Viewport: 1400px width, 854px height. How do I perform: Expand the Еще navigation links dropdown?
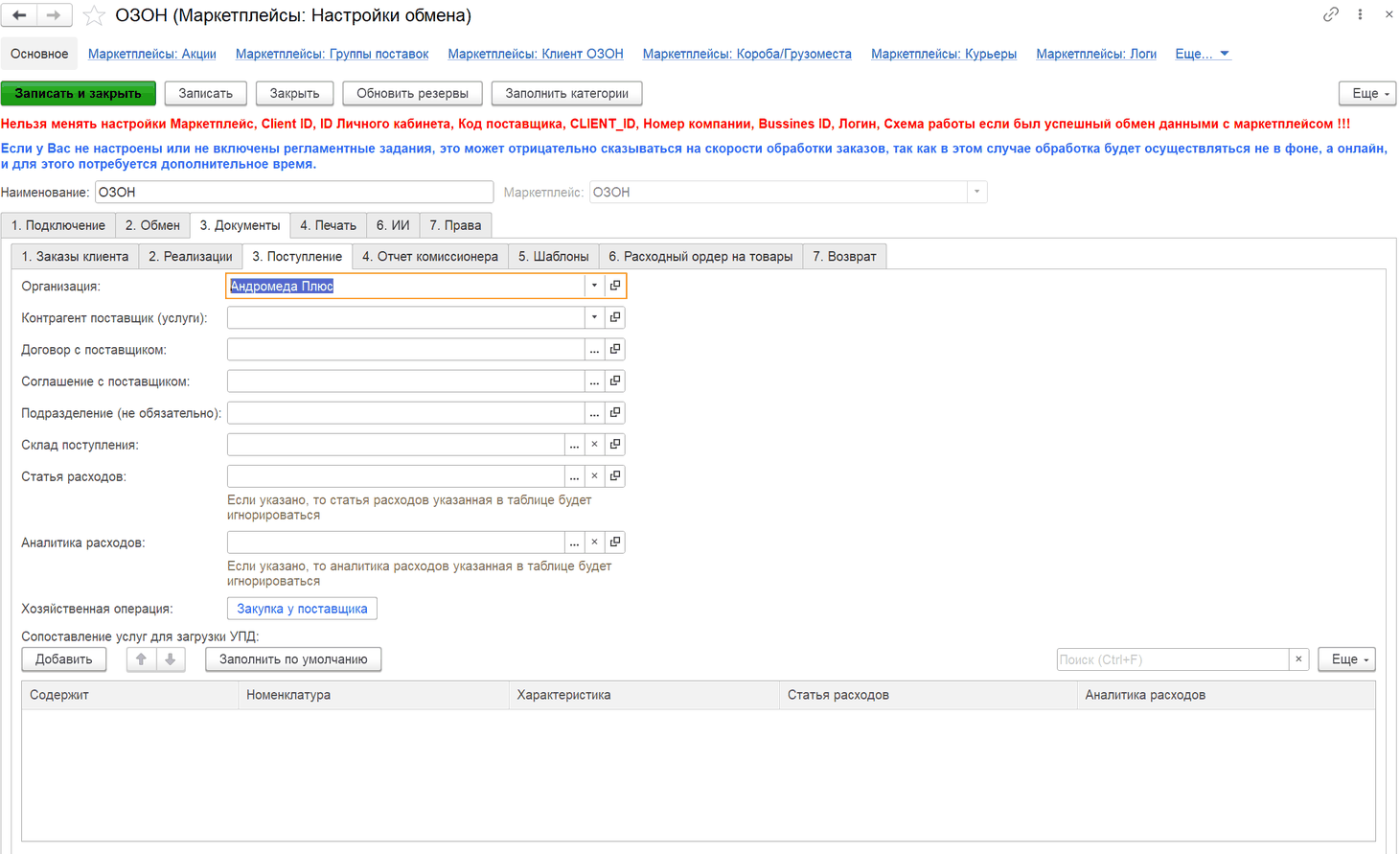tap(1202, 54)
